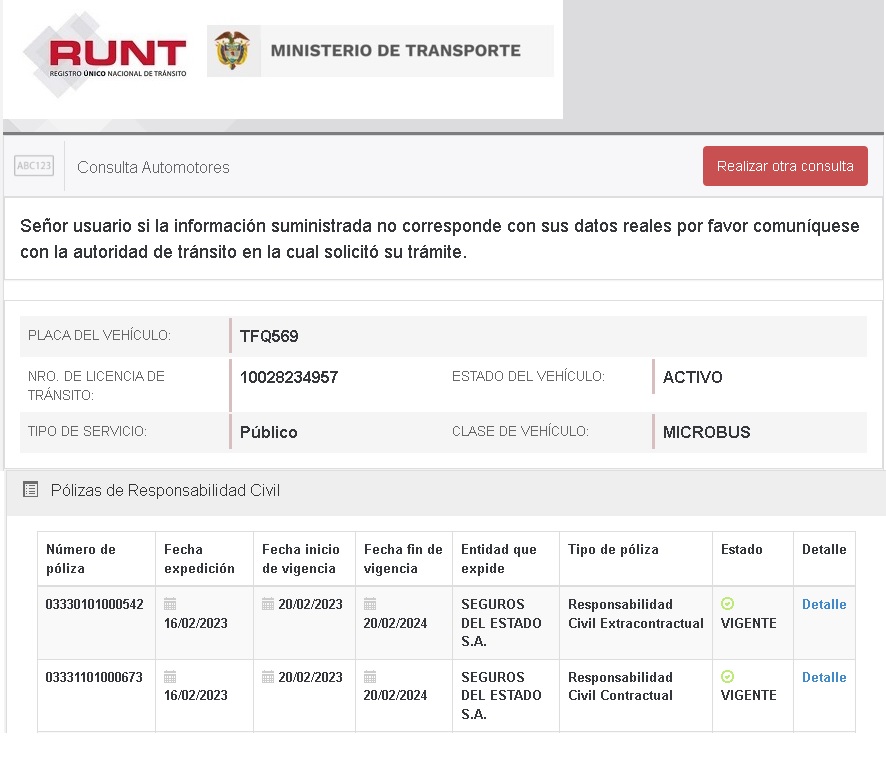
Task: Click the Número de póliza column header
Action: pyautogui.click(x=81, y=559)
